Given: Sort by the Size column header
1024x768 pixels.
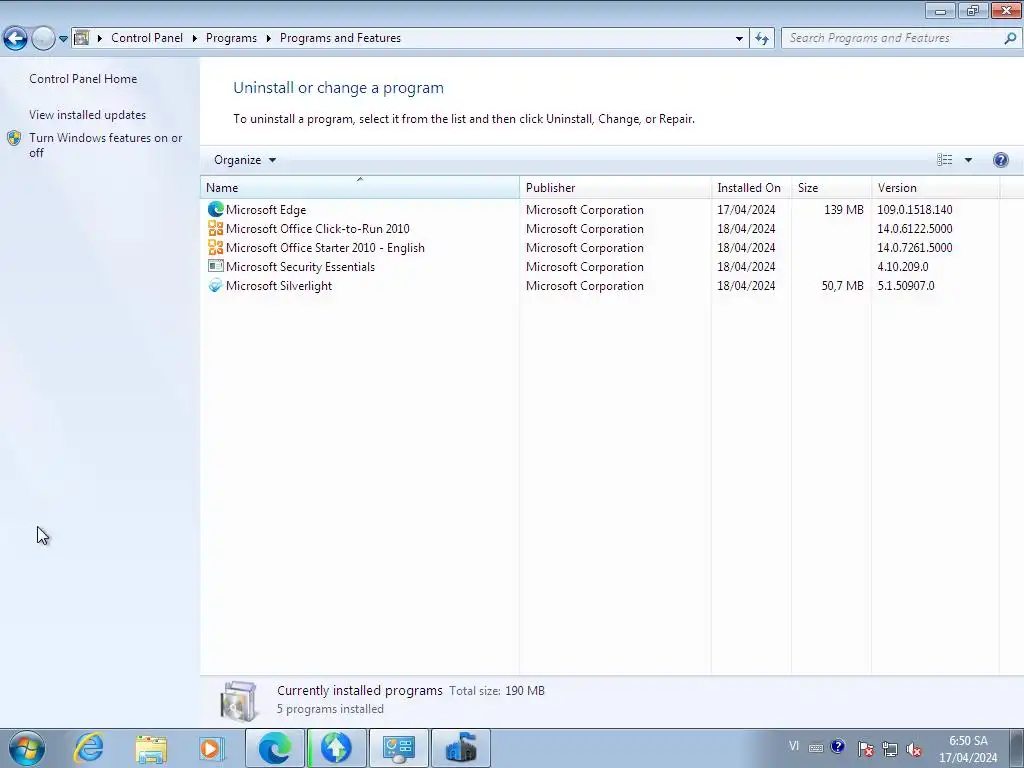Looking at the screenshot, I should 831,187.
